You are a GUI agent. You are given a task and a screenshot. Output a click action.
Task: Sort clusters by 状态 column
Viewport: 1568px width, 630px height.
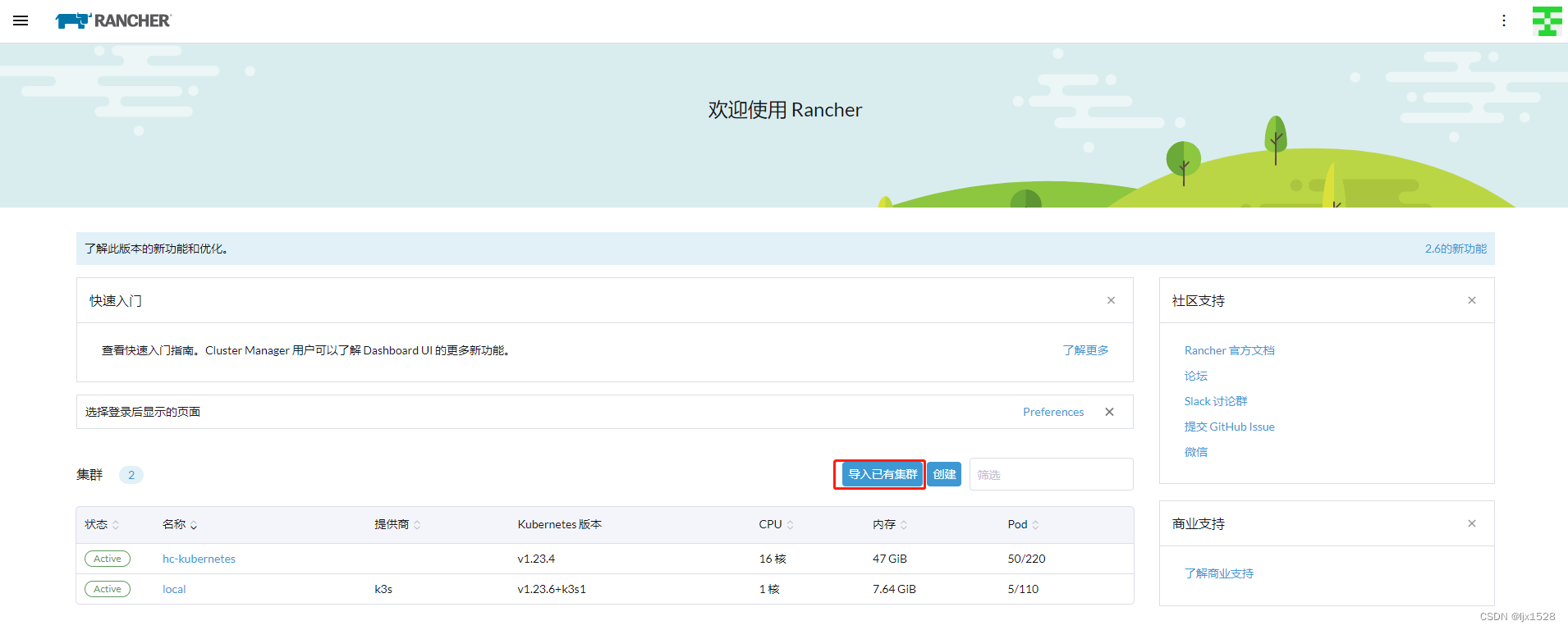click(x=102, y=524)
